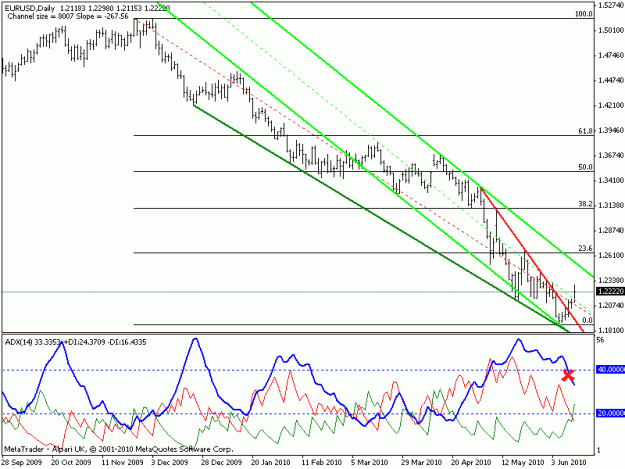Click the 1.47460 price axis value

point(611,55)
